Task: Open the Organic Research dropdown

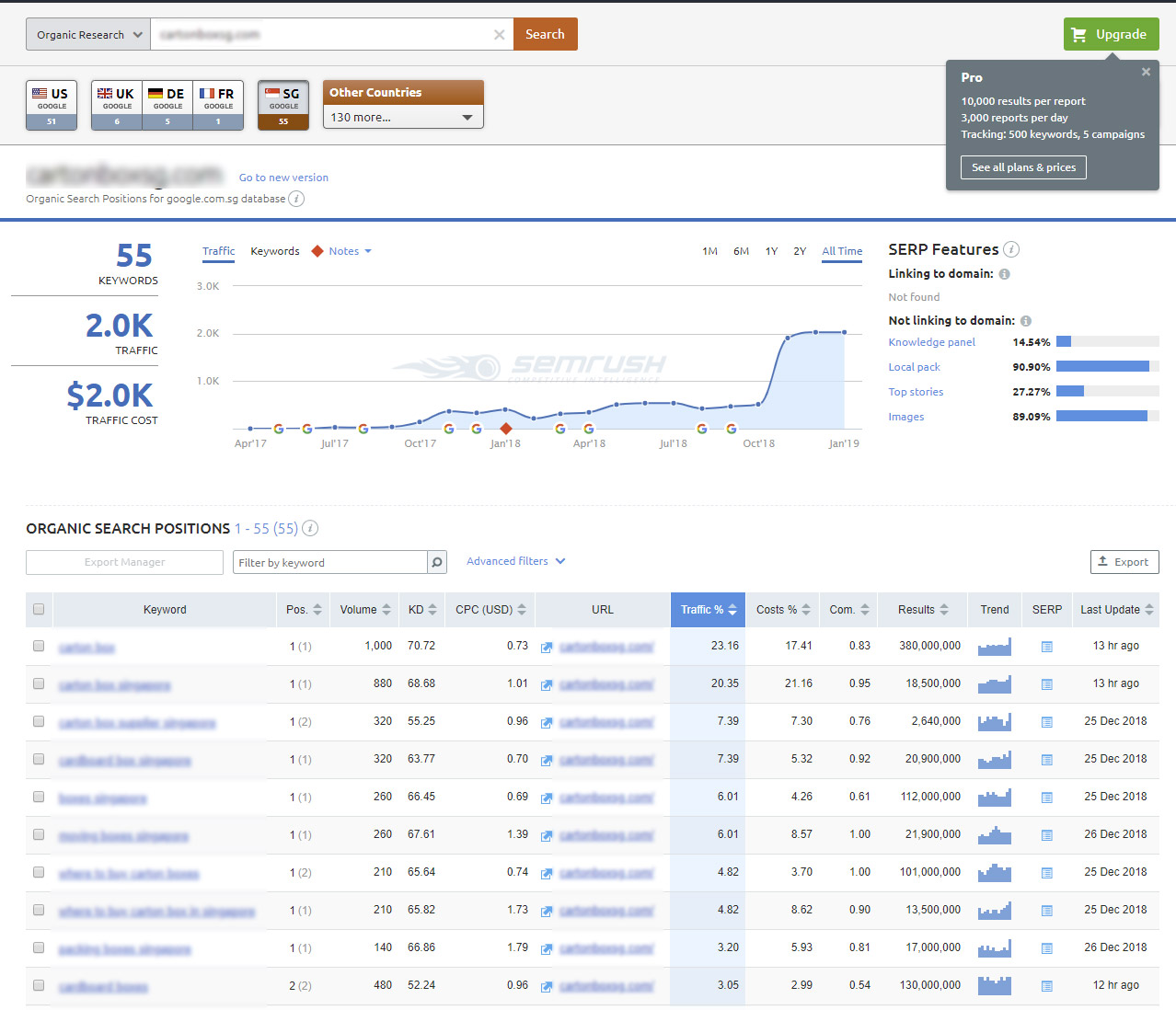Action: 88,35
